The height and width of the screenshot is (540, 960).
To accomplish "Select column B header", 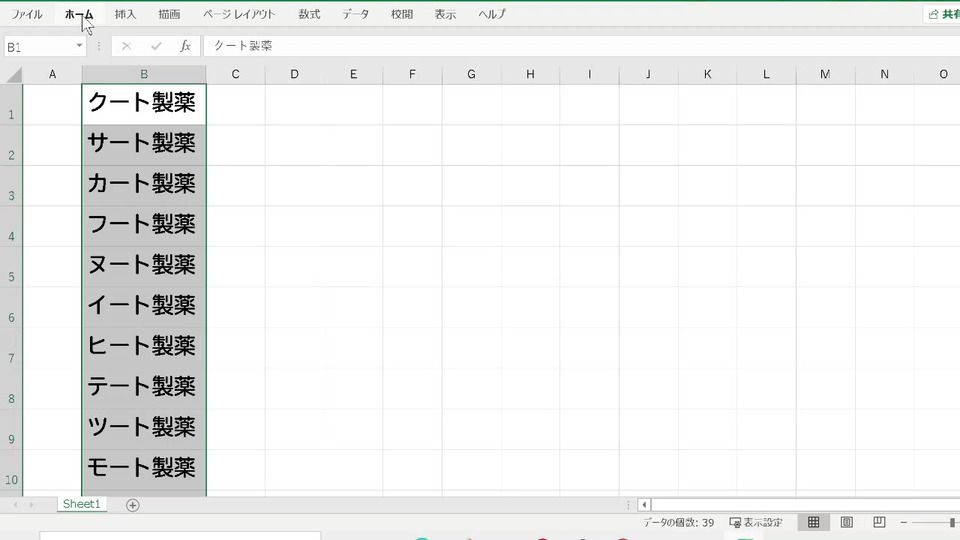I will click(x=144, y=74).
